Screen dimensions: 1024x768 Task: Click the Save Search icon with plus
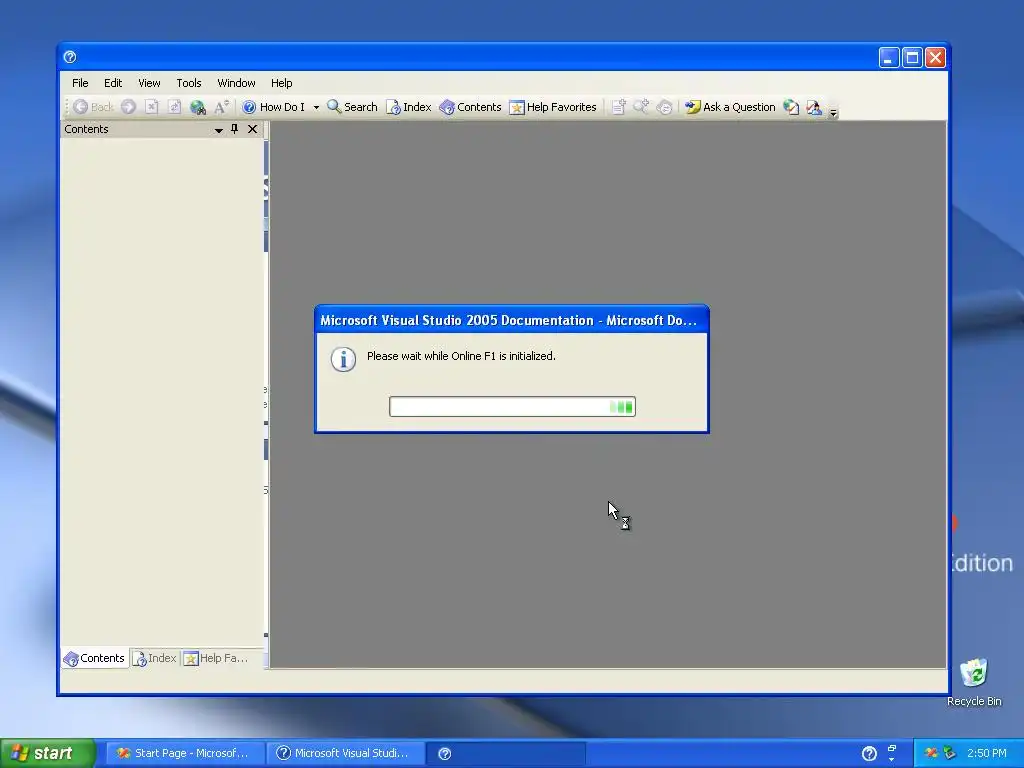coord(641,107)
